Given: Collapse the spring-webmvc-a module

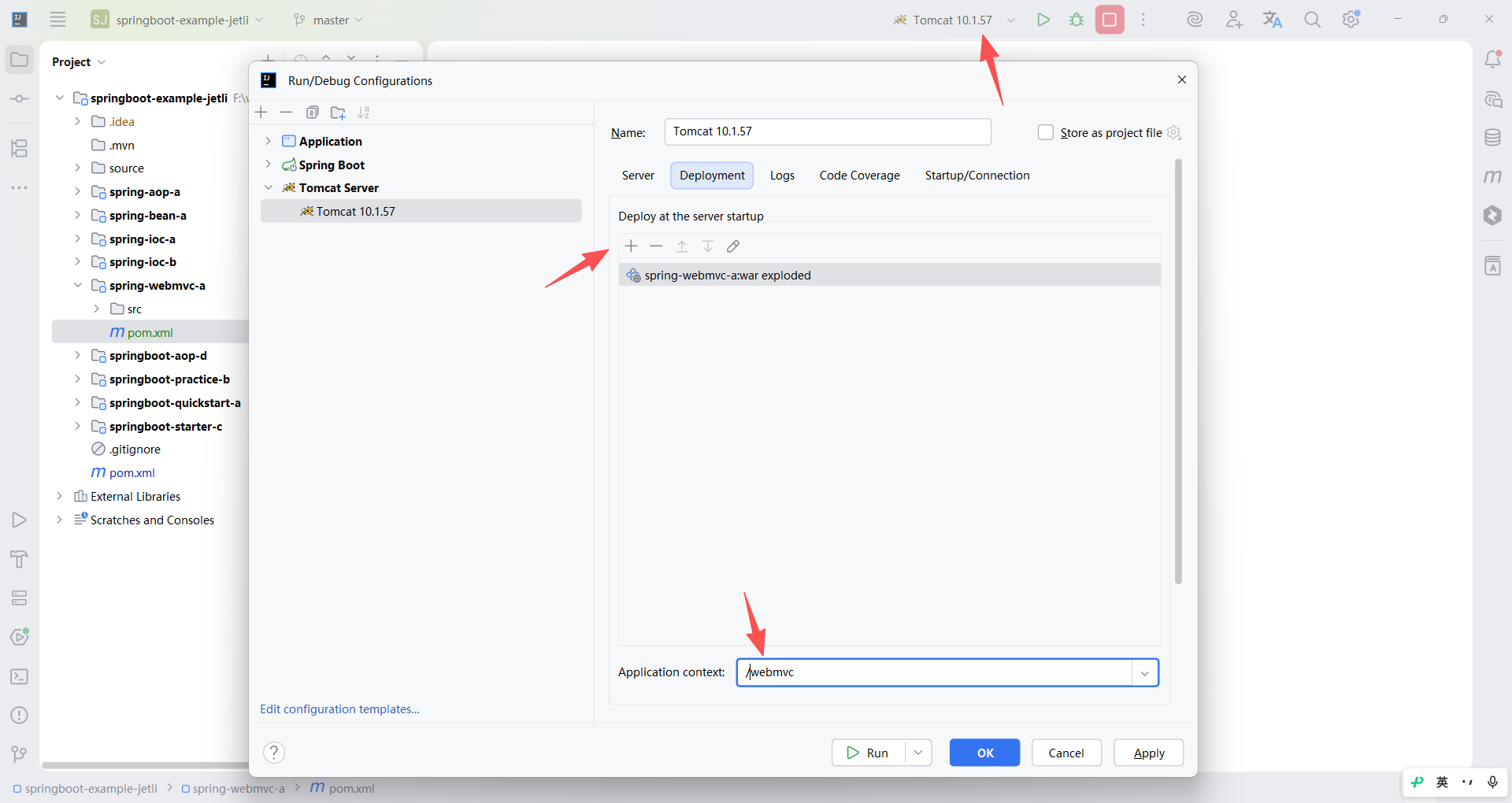Looking at the screenshot, I should point(77,285).
